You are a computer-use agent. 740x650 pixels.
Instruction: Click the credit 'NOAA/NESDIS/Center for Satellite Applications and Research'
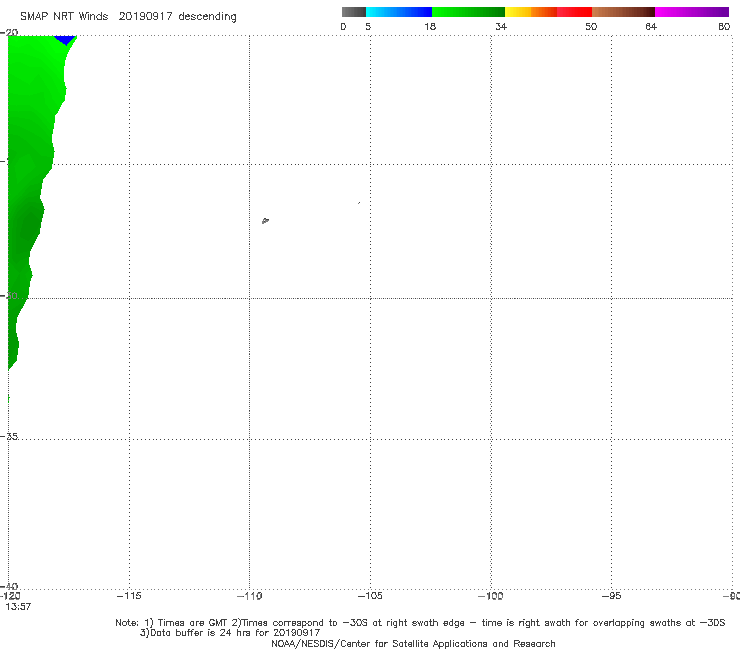click(413, 644)
